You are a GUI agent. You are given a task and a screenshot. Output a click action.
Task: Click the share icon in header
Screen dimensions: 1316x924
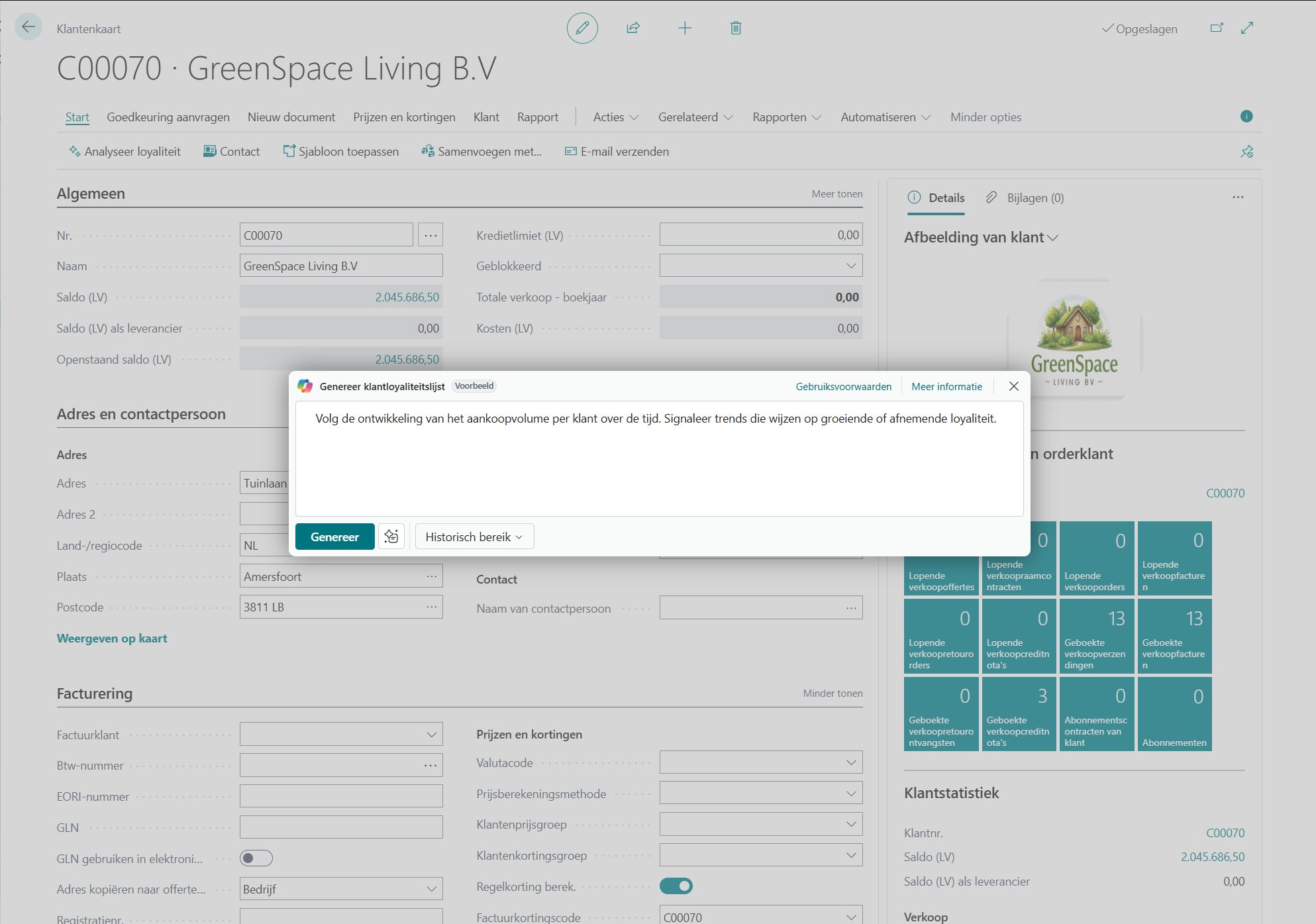(633, 28)
